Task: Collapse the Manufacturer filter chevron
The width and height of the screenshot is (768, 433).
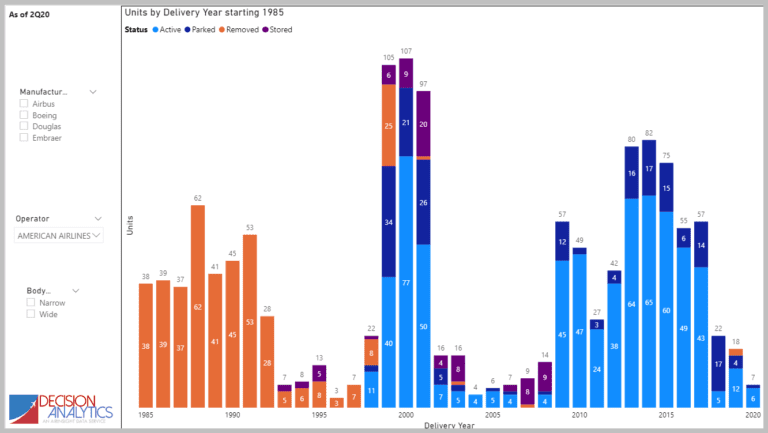Action: pos(93,92)
